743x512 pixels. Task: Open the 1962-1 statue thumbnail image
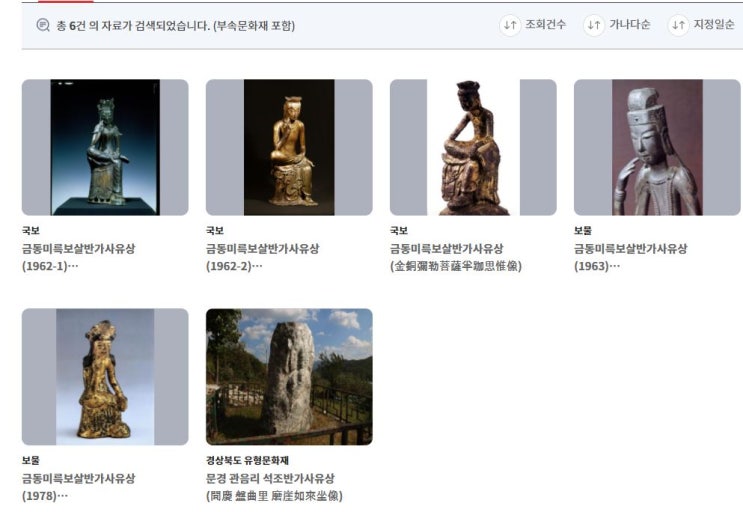coord(105,147)
